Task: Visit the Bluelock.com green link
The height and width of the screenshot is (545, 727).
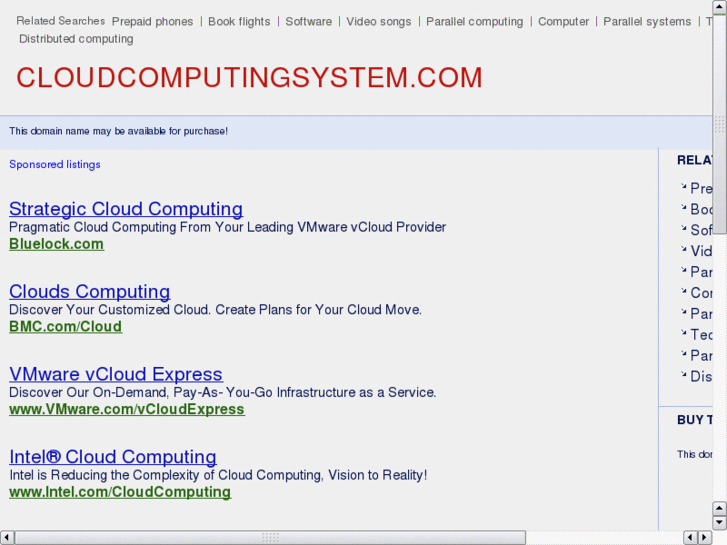Action: (x=57, y=244)
